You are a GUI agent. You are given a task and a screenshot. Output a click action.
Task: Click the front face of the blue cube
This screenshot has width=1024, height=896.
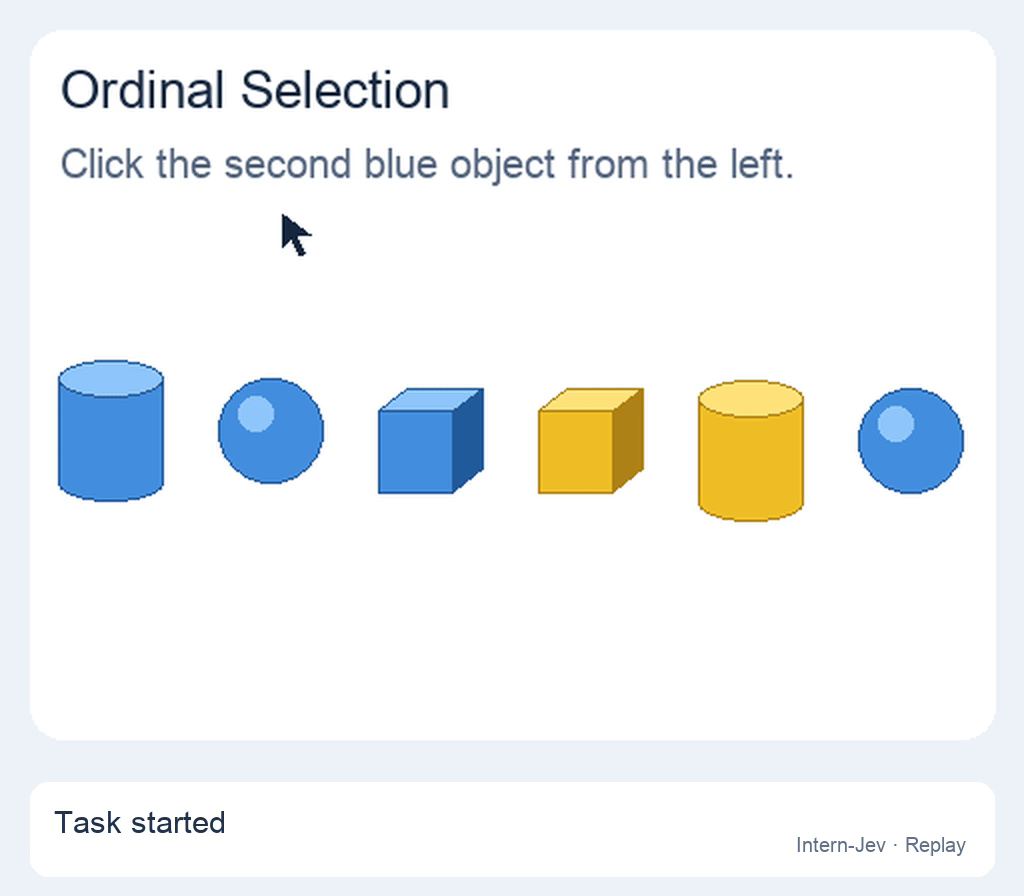tap(416, 452)
